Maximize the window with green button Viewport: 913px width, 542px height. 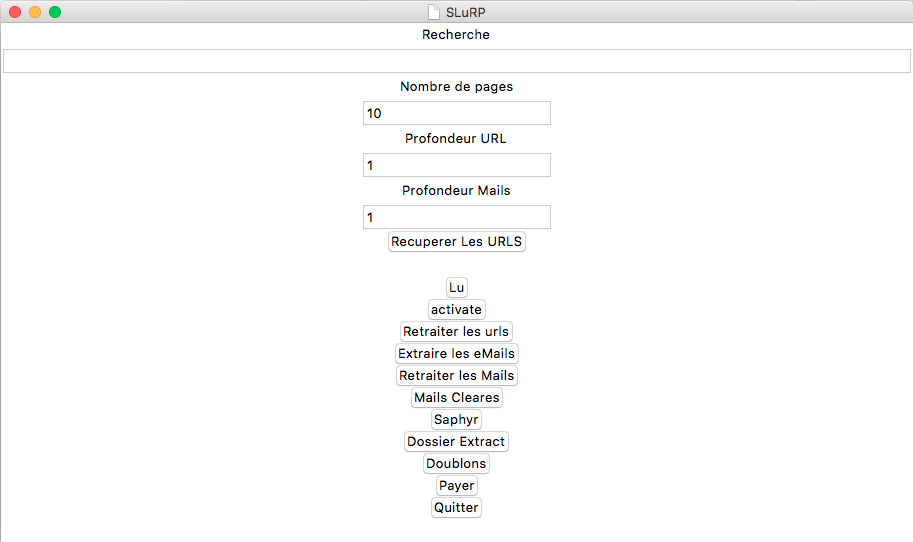point(55,12)
